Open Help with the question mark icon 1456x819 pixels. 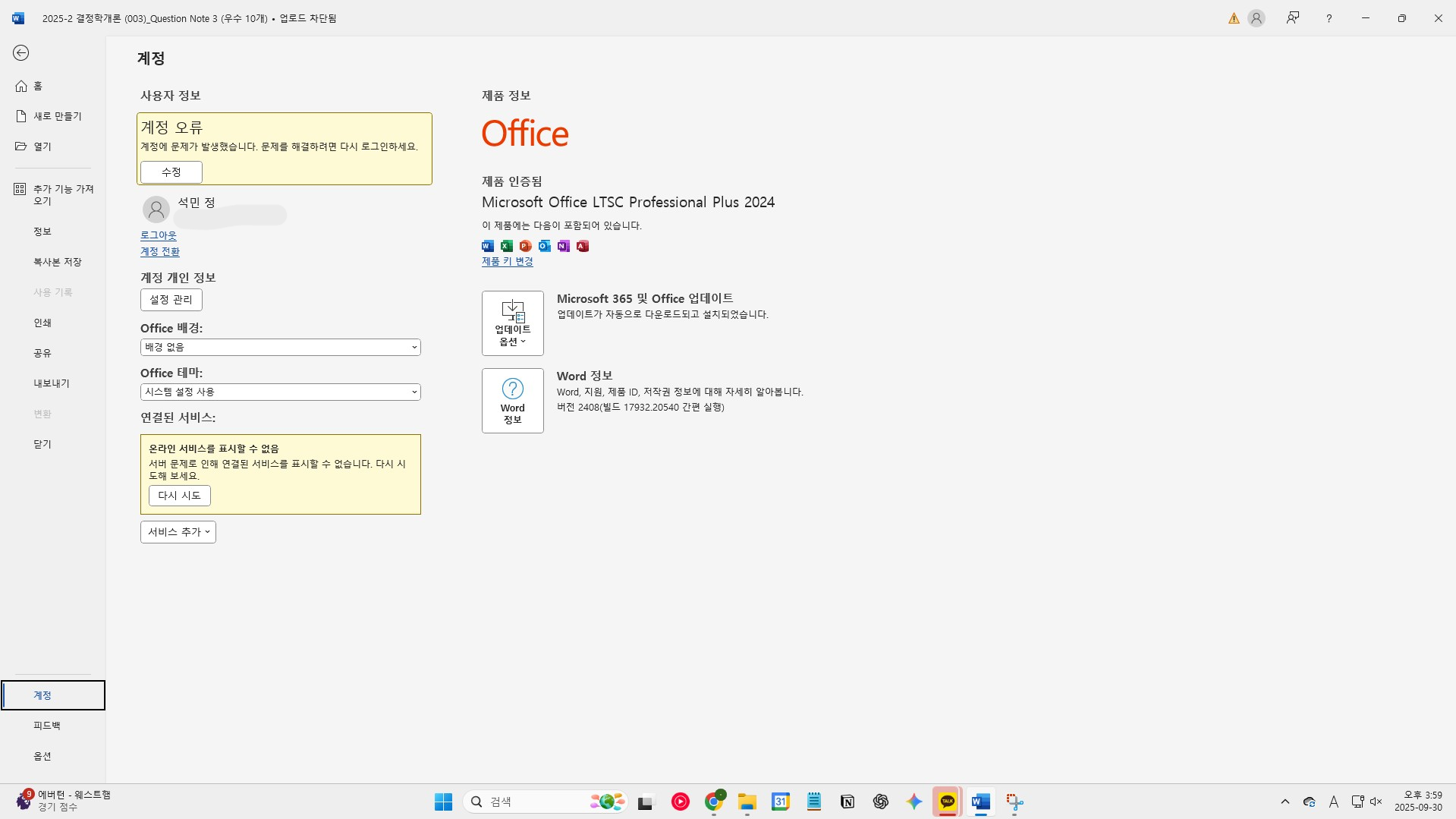pos(1329,18)
